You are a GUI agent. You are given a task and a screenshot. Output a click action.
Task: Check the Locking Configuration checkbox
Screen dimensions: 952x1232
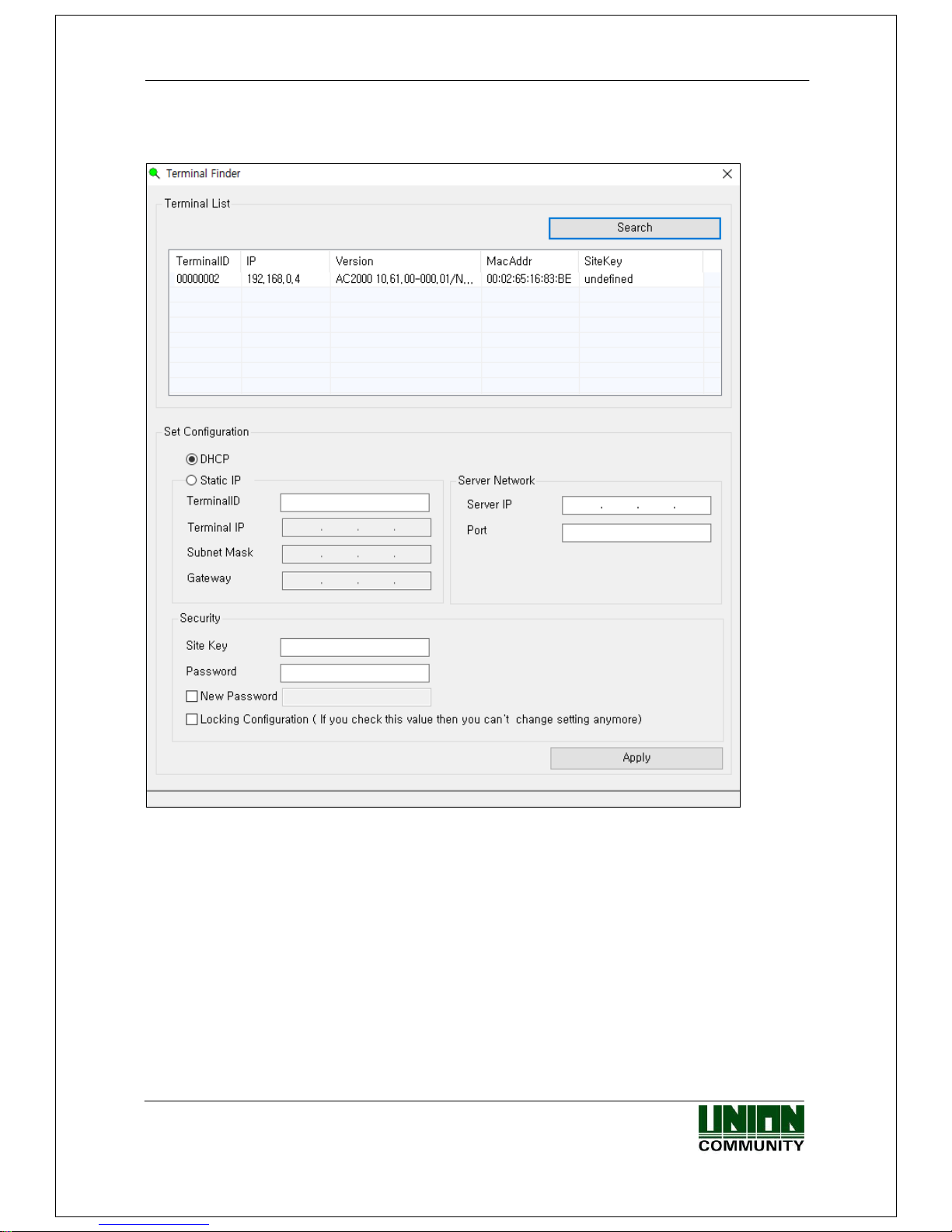click(x=192, y=720)
